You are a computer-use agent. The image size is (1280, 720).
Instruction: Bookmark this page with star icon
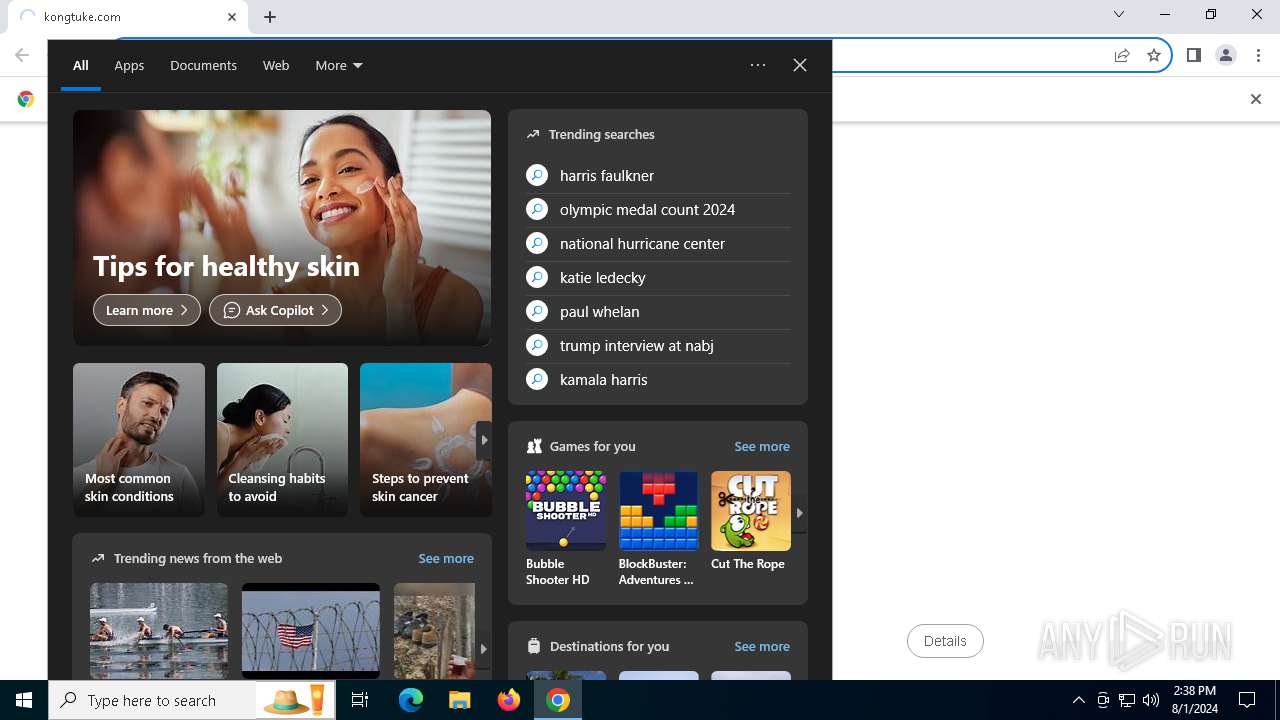pos(1154,55)
